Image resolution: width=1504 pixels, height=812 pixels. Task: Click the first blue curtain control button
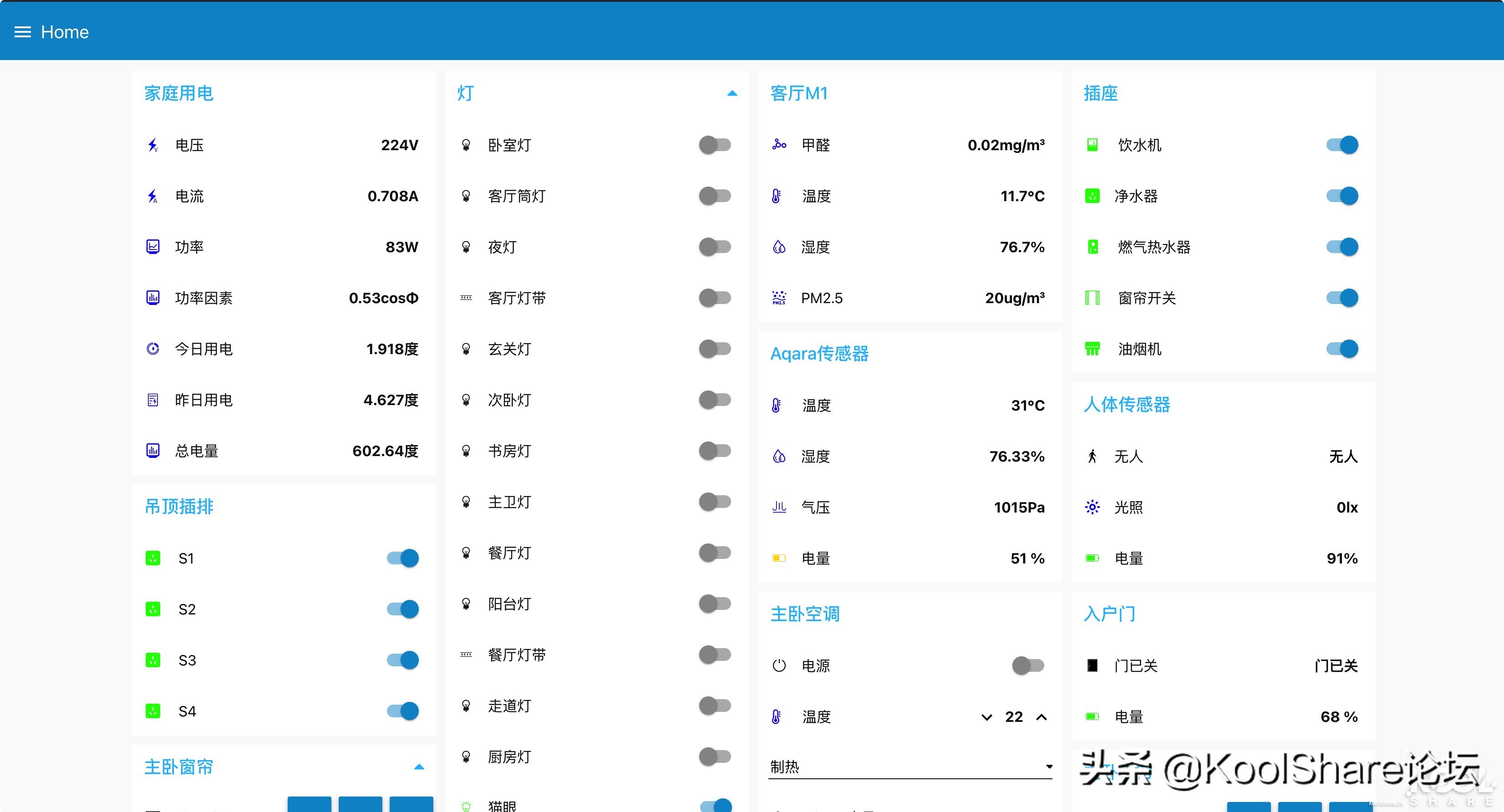[x=310, y=805]
